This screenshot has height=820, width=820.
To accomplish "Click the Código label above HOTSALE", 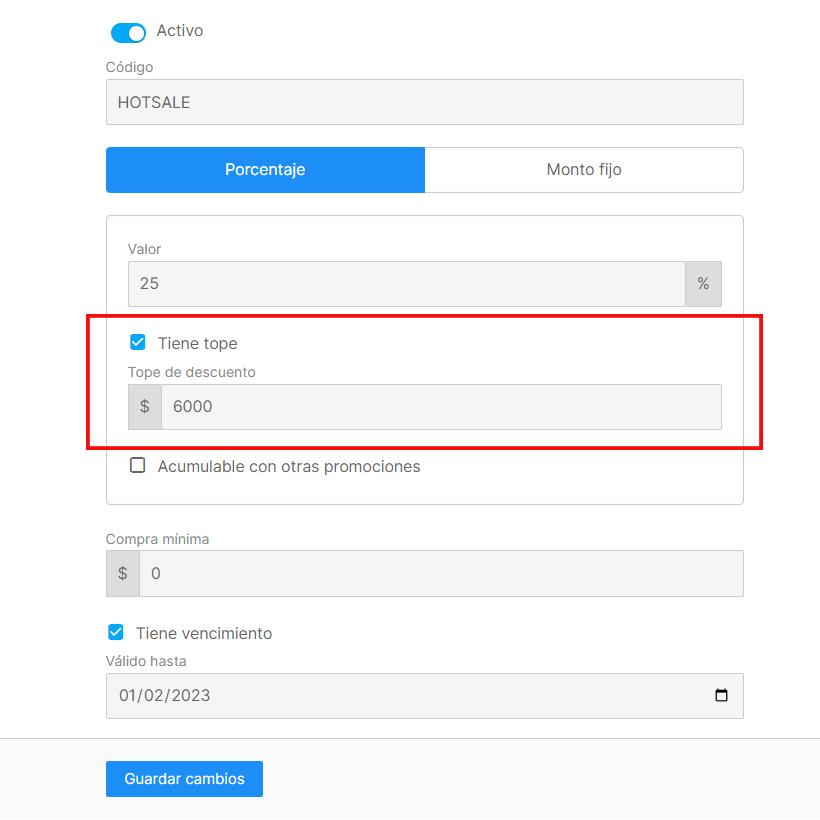I will pos(129,67).
